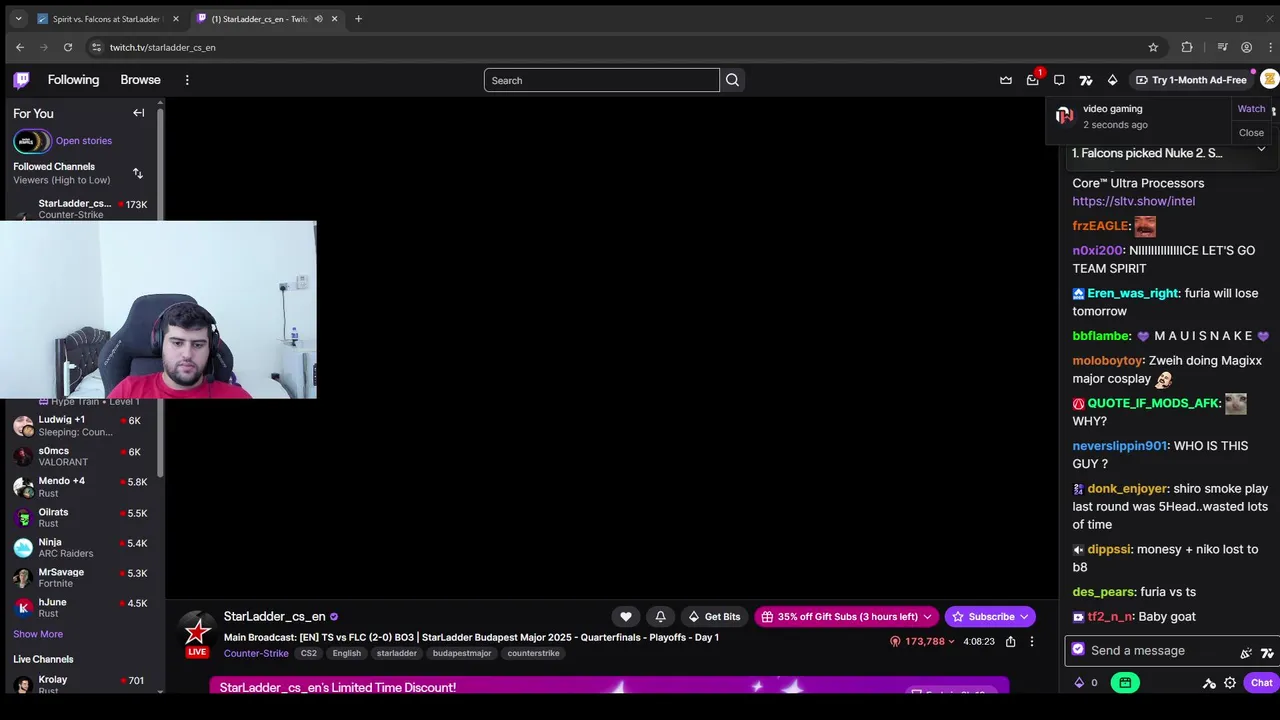Viewport: 1280px width, 720px height.
Task: Open s0mcs VALORANT channel in sidebar
Action: pos(80,456)
